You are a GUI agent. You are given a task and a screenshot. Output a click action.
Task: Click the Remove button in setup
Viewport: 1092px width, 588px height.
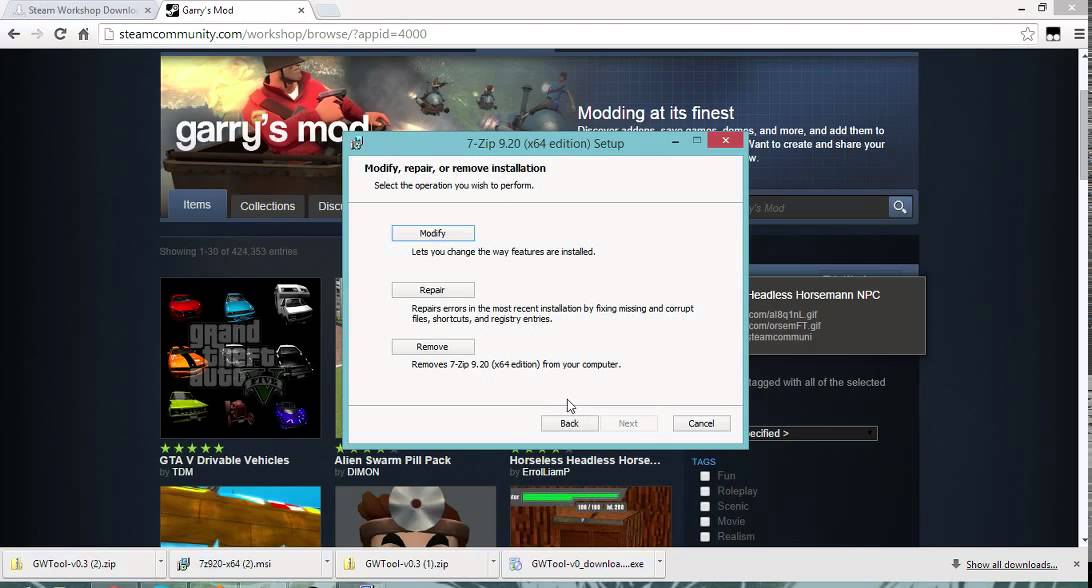point(432,347)
